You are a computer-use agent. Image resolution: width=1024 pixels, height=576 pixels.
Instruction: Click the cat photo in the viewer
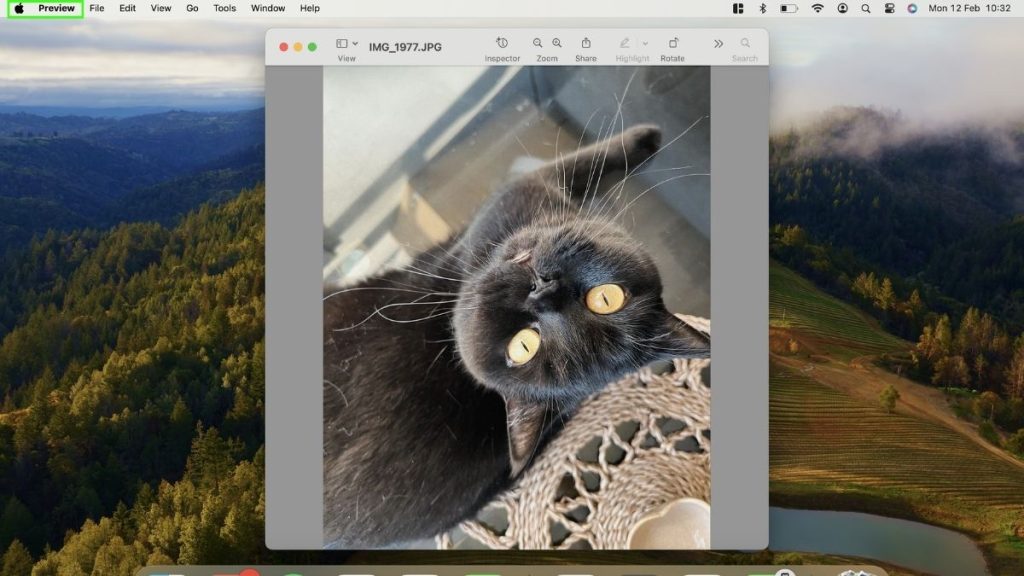517,307
